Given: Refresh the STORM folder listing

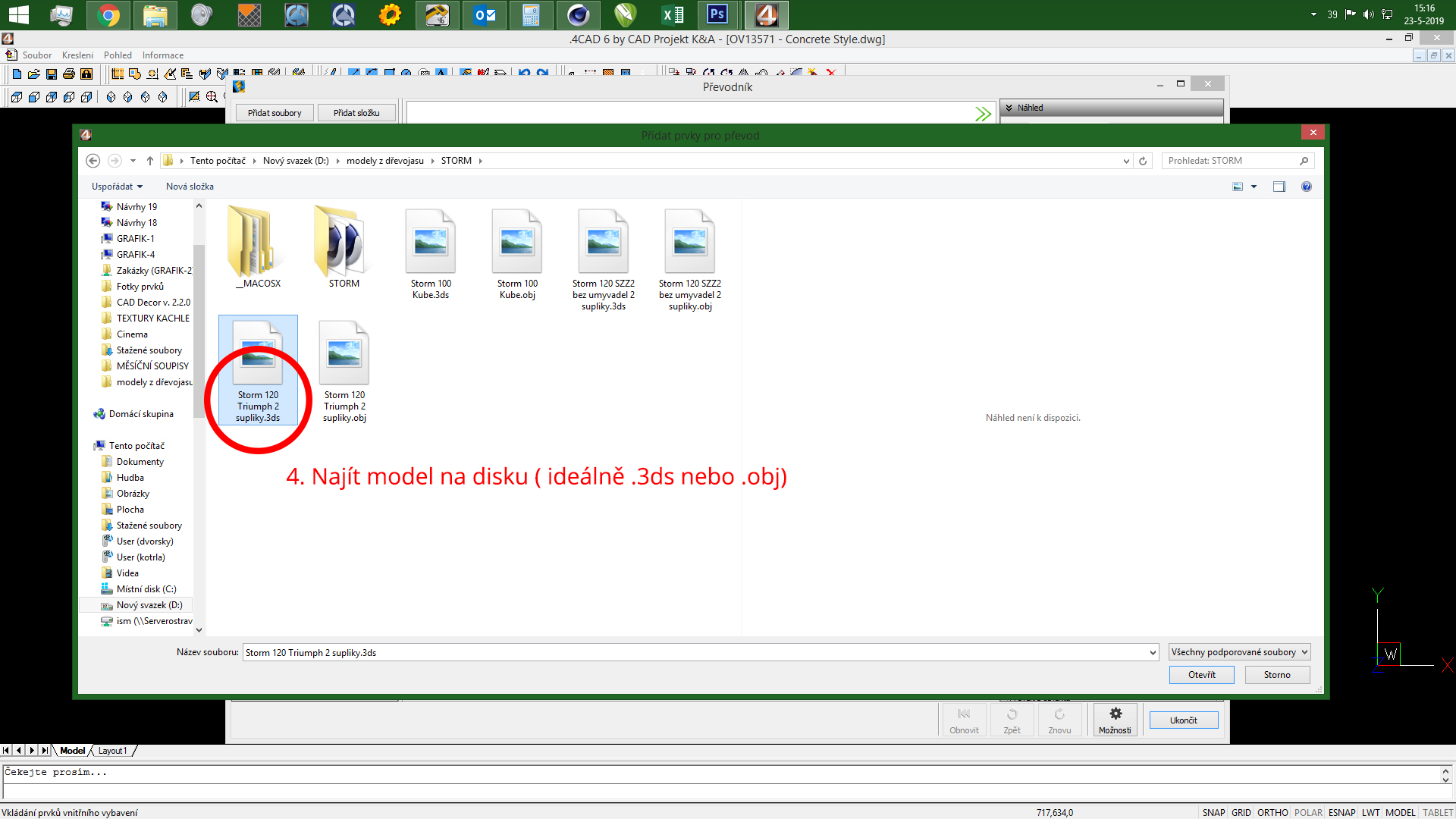Looking at the screenshot, I should (x=1143, y=161).
